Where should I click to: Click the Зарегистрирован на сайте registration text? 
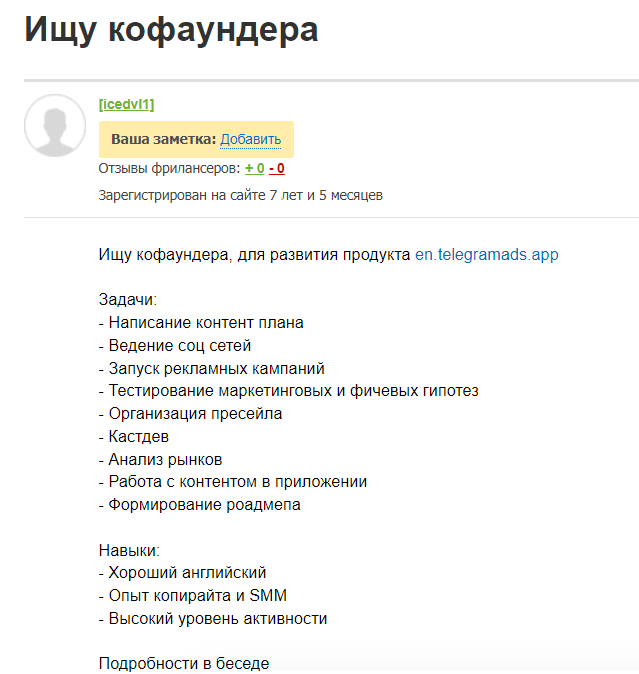pos(241,195)
